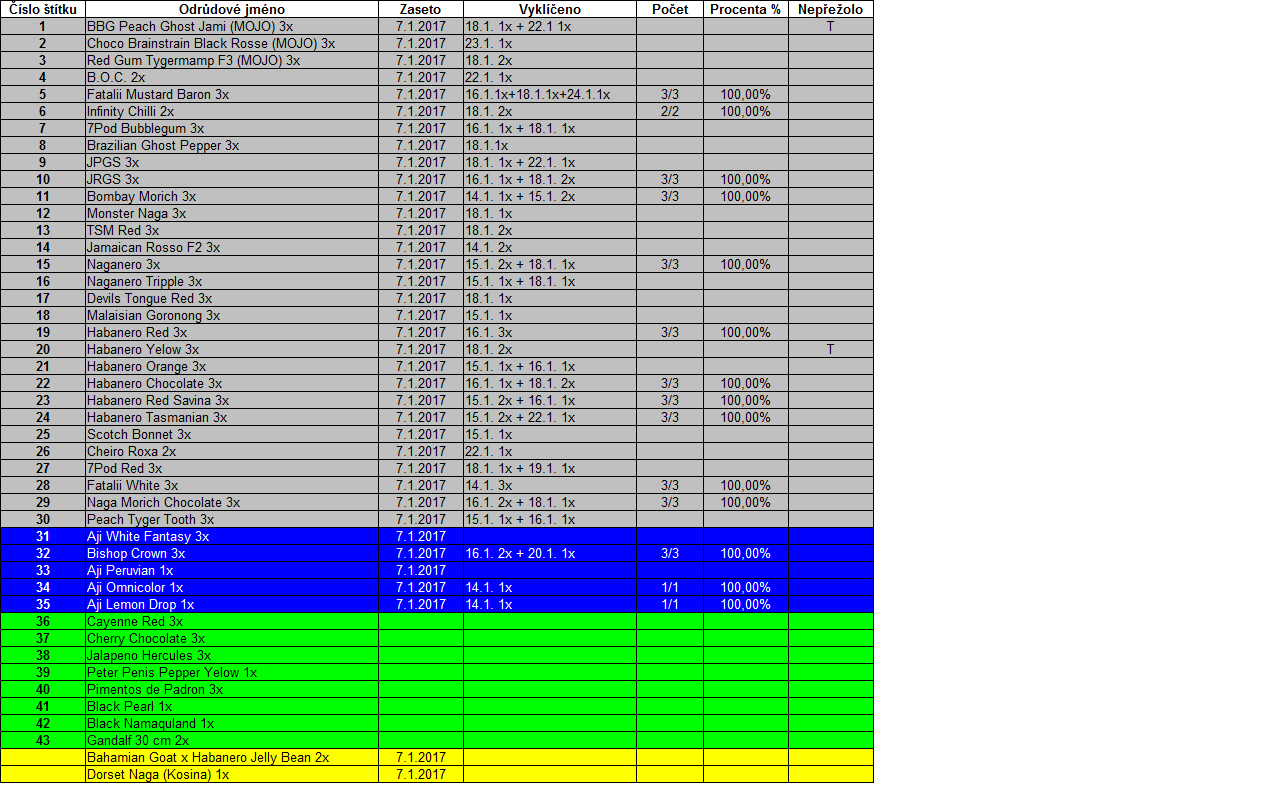Select the 'Odrůdové jméno' header cell
1274x785 pixels.
231,9
